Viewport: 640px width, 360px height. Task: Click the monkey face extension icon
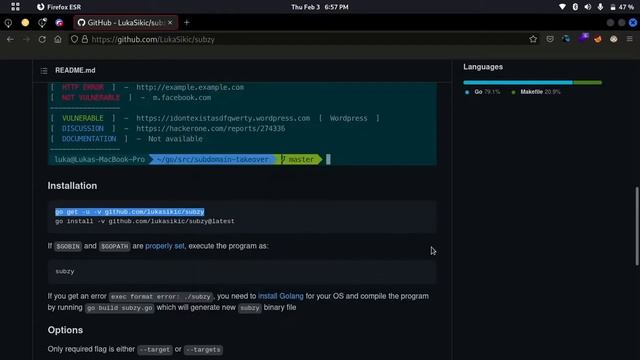click(613, 39)
